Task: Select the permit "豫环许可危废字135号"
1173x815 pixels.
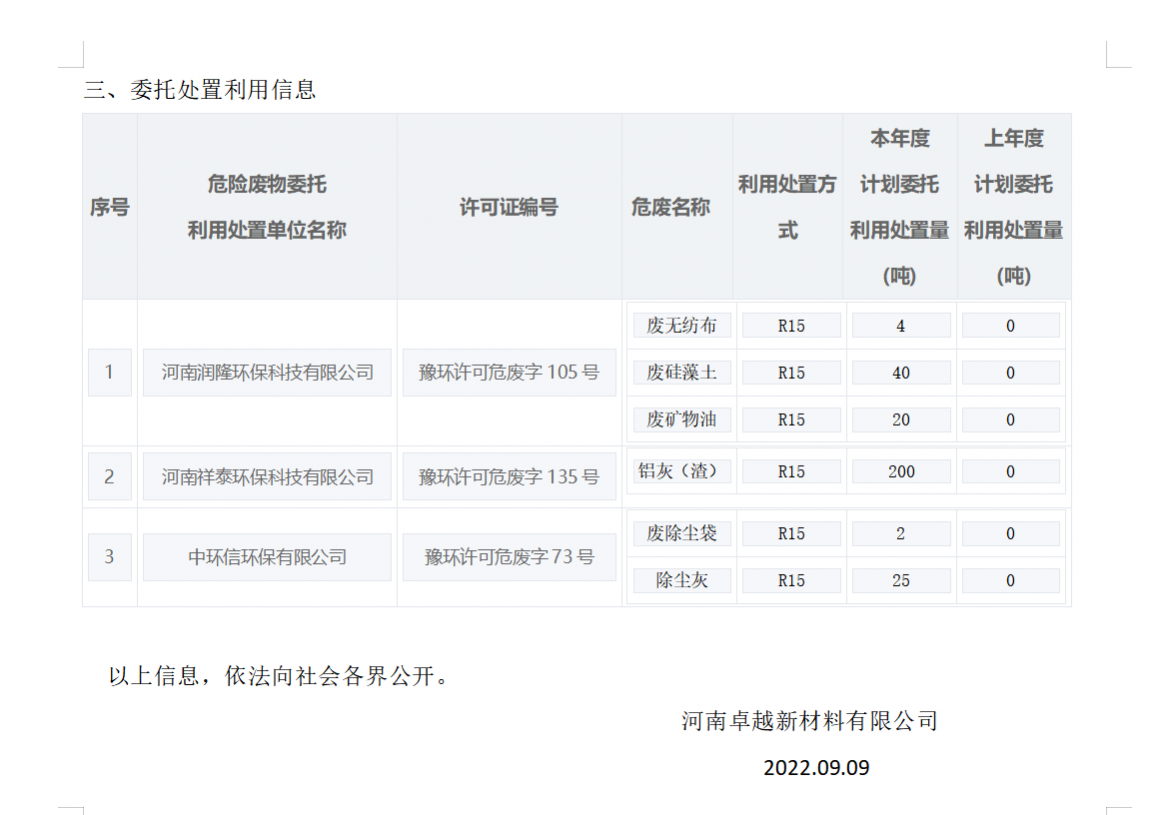Action: [509, 476]
